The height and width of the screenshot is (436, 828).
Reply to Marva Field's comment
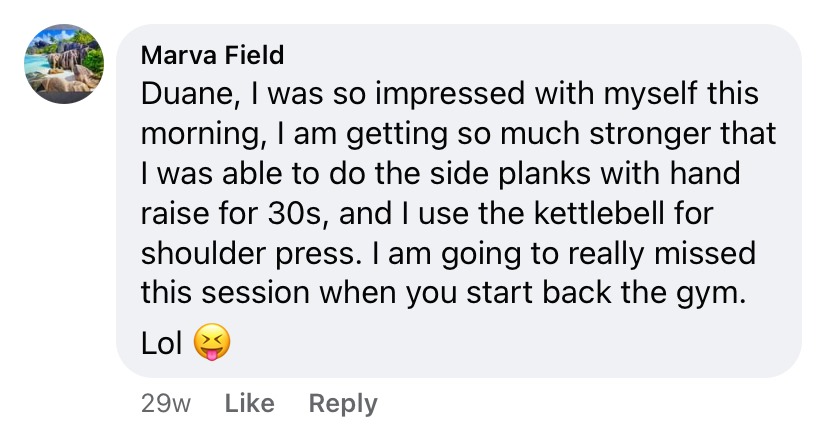point(343,403)
